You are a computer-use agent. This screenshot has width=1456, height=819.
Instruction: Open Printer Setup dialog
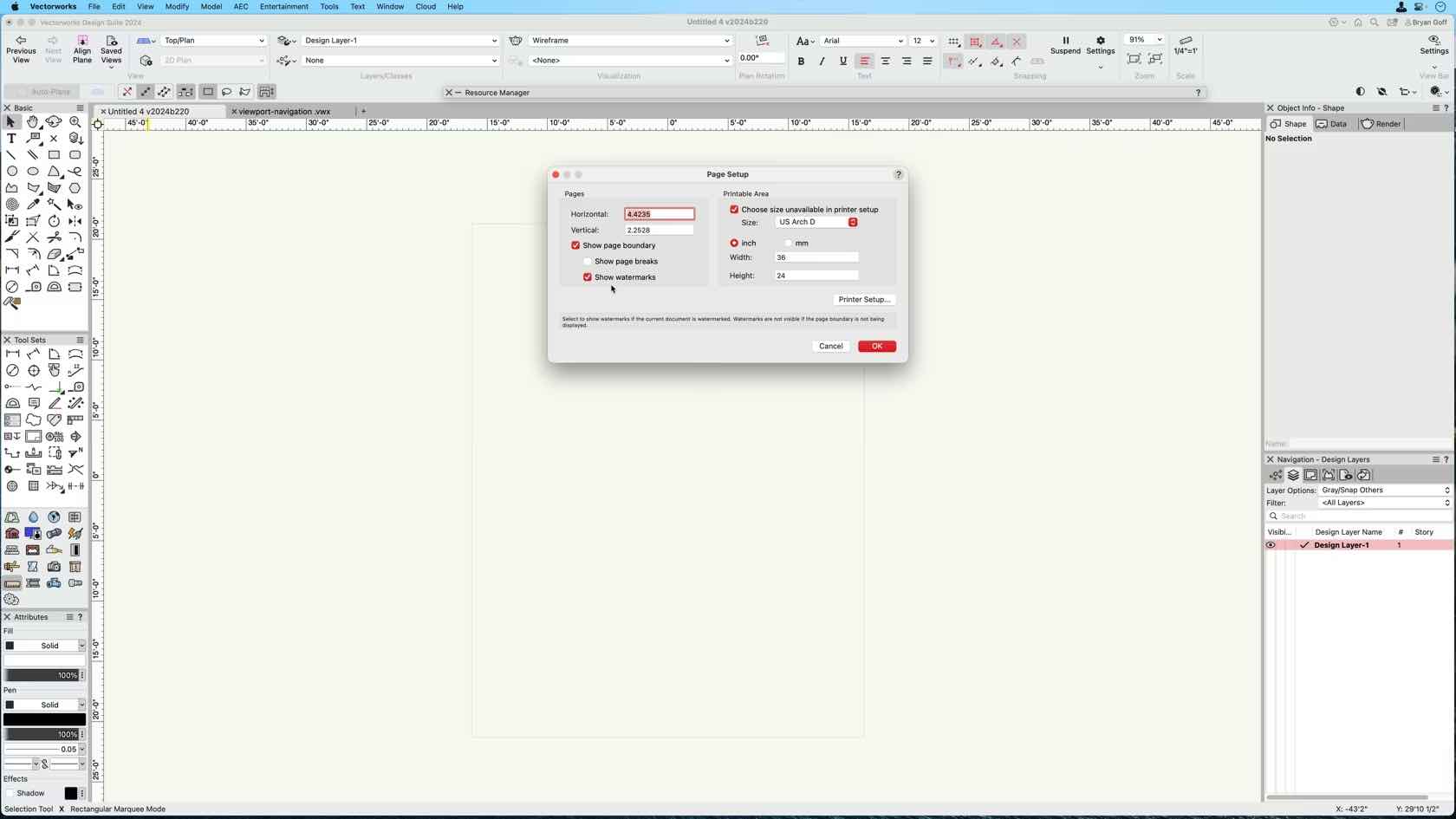point(863,299)
